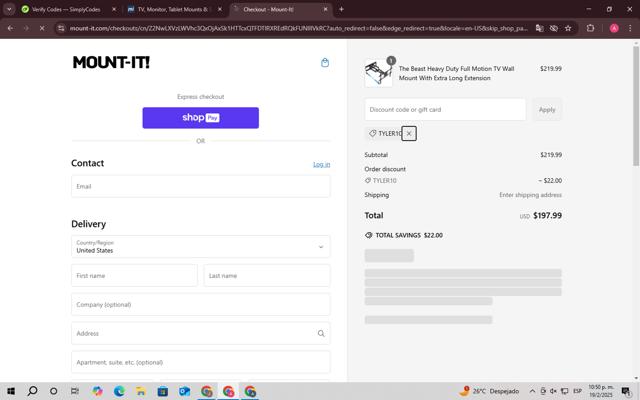Open the Country/Region dropdown
The width and height of the screenshot is (640, 400).
[200, 247]
